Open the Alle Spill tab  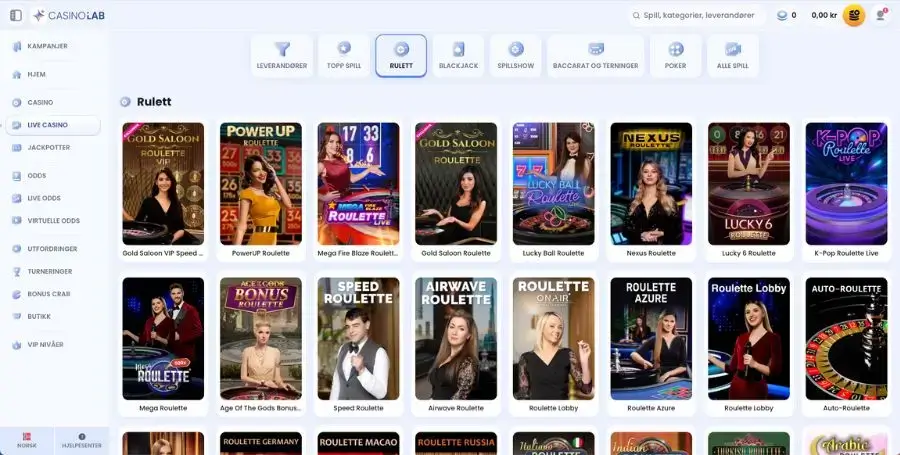pos(732,56)
